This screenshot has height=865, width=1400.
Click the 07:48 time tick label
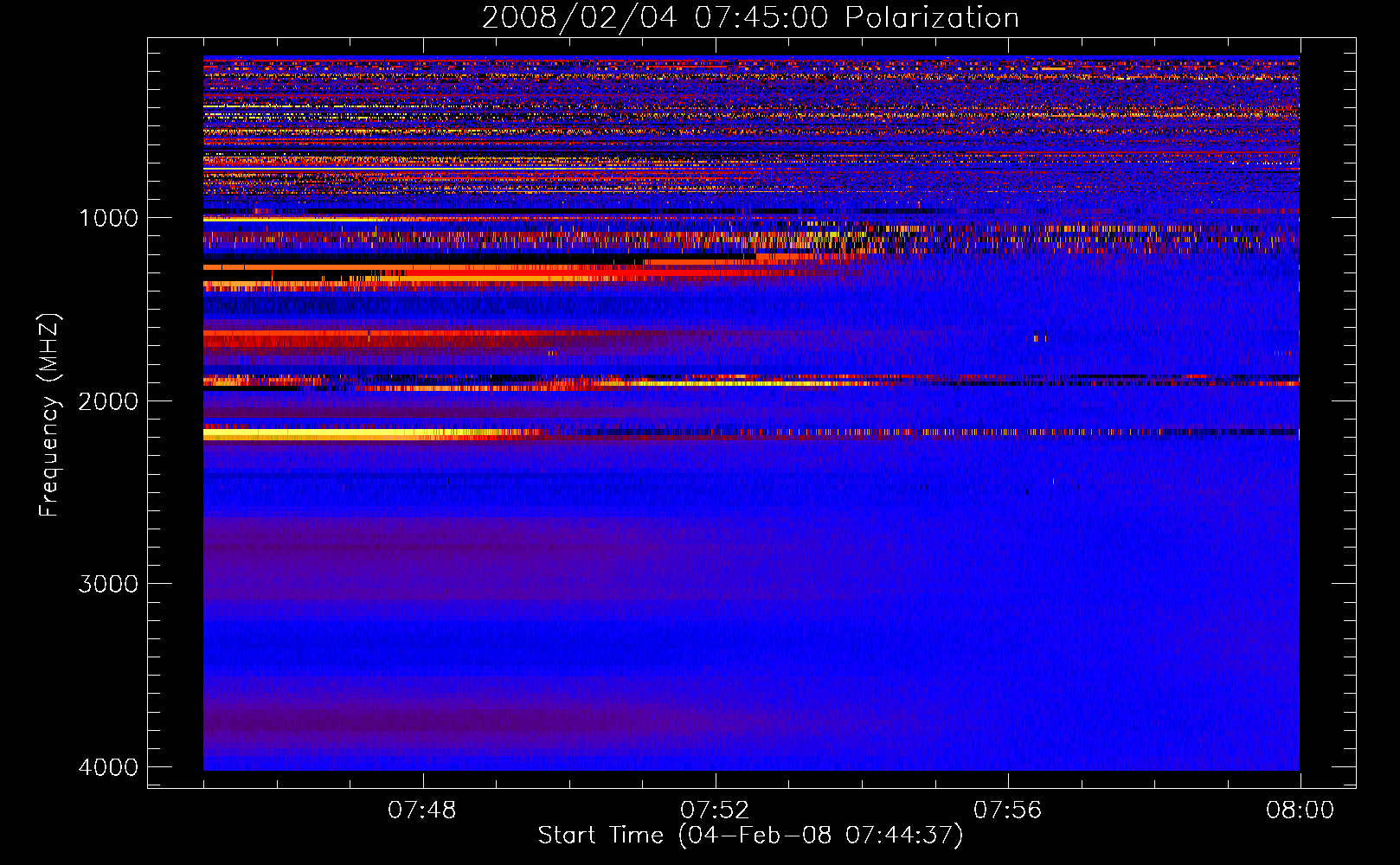point(422,811)
